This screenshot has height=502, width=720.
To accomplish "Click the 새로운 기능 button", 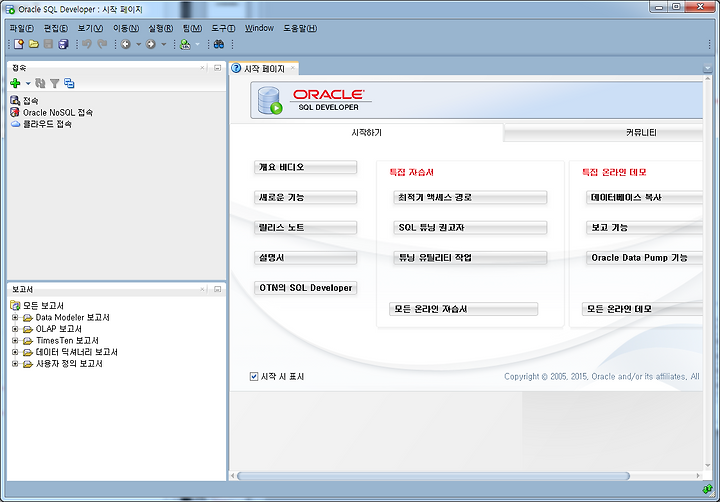I will tap(305, 197).
